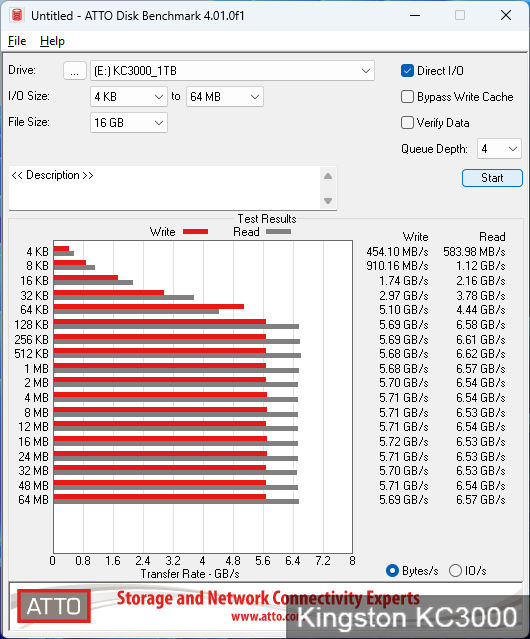
Task: Enable the Verify Data checkbox
Action: tap(407, 123)
